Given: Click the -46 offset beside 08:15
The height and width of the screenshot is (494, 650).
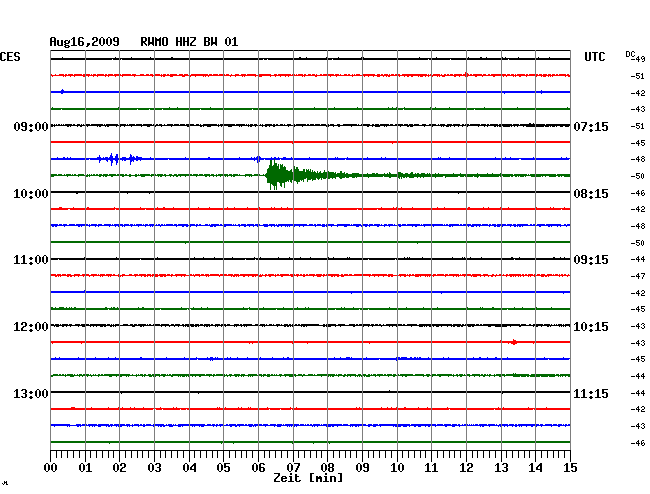Looking at the screenshot, I should click(638, 193).
